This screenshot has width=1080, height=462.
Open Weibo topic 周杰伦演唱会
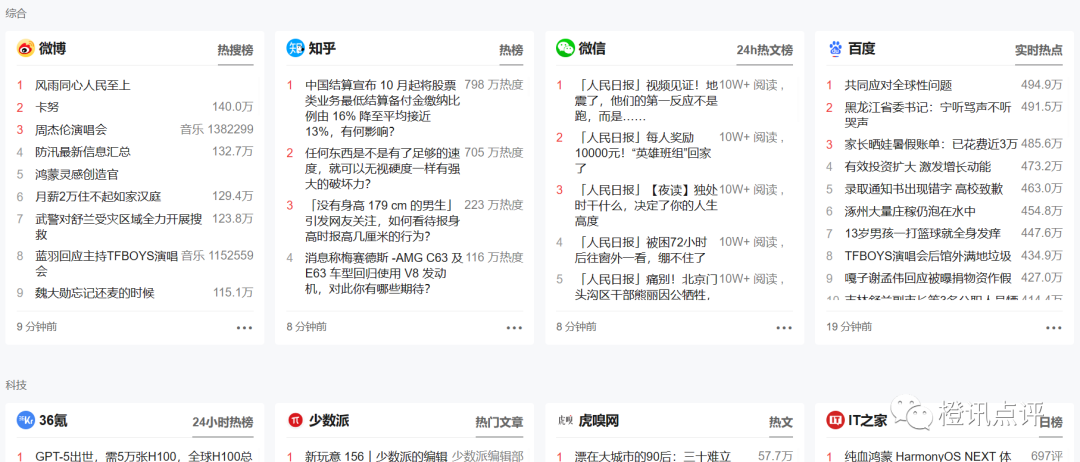[x=71, y=129]
